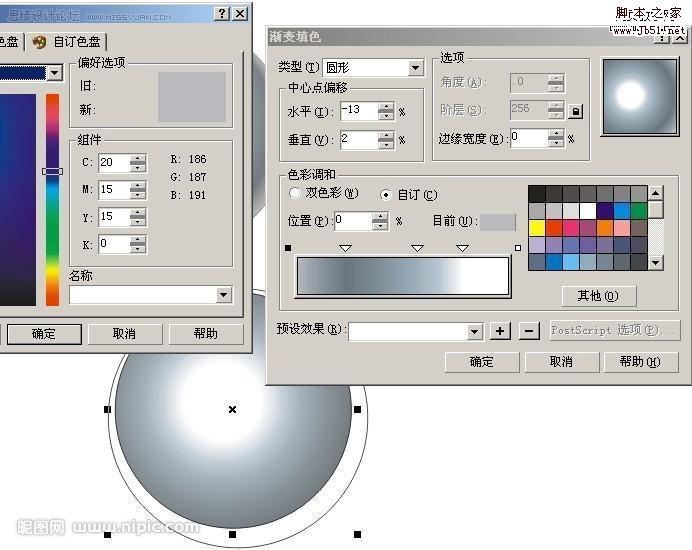Adjust the C value spinner
692x550 pixels.
point(138,163)
